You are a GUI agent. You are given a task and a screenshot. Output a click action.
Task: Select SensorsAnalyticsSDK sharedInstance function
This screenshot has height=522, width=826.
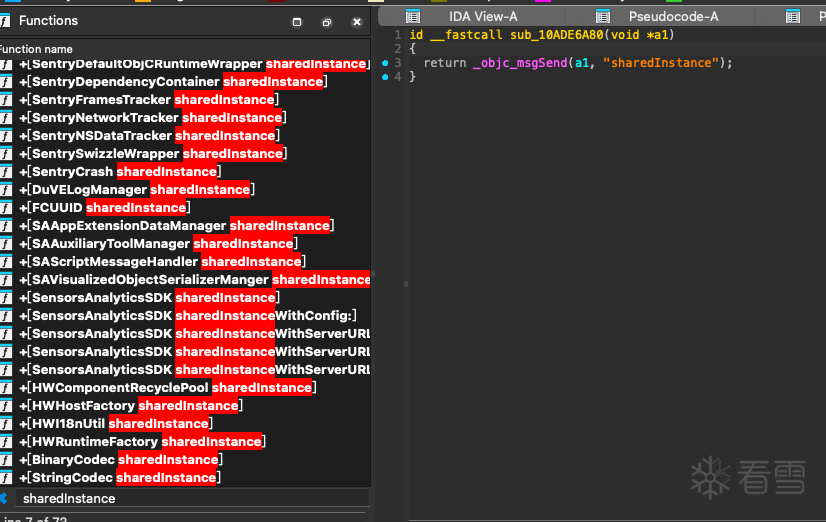click(185, 297)
